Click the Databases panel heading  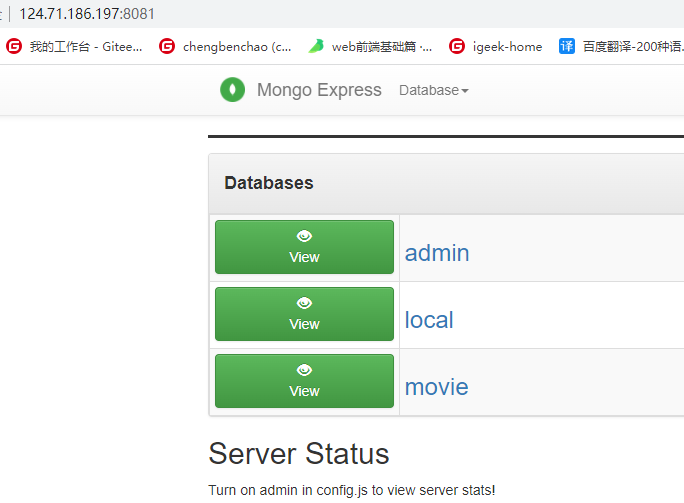[x=269, y=183]
